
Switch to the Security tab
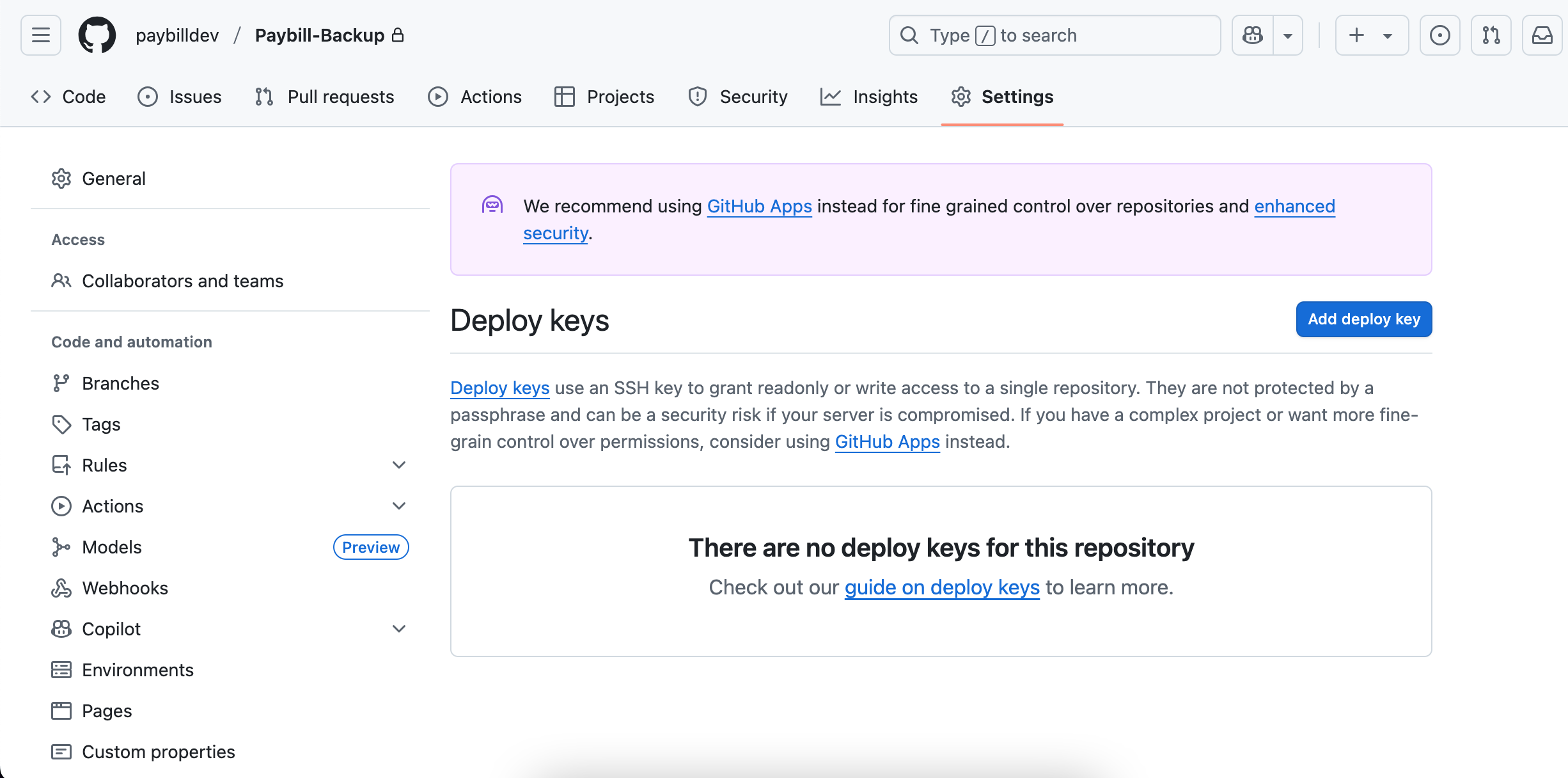754,97
